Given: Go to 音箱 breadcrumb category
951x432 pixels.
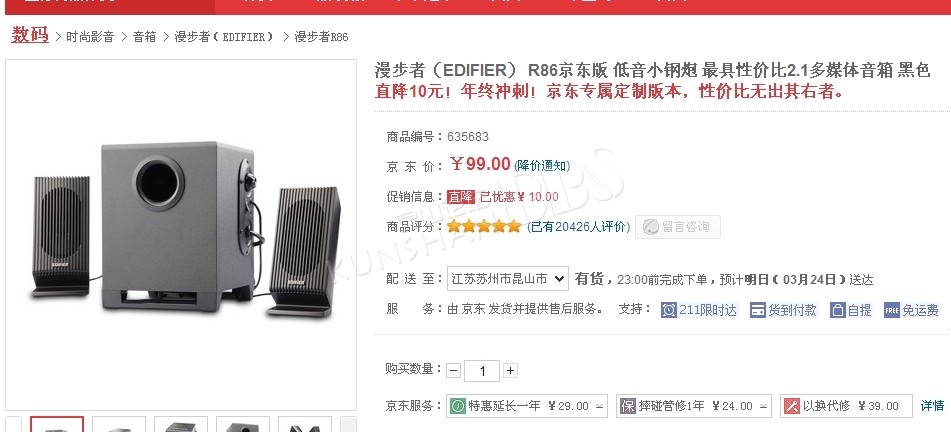Looking at the screenshot, I should (144, 36).
